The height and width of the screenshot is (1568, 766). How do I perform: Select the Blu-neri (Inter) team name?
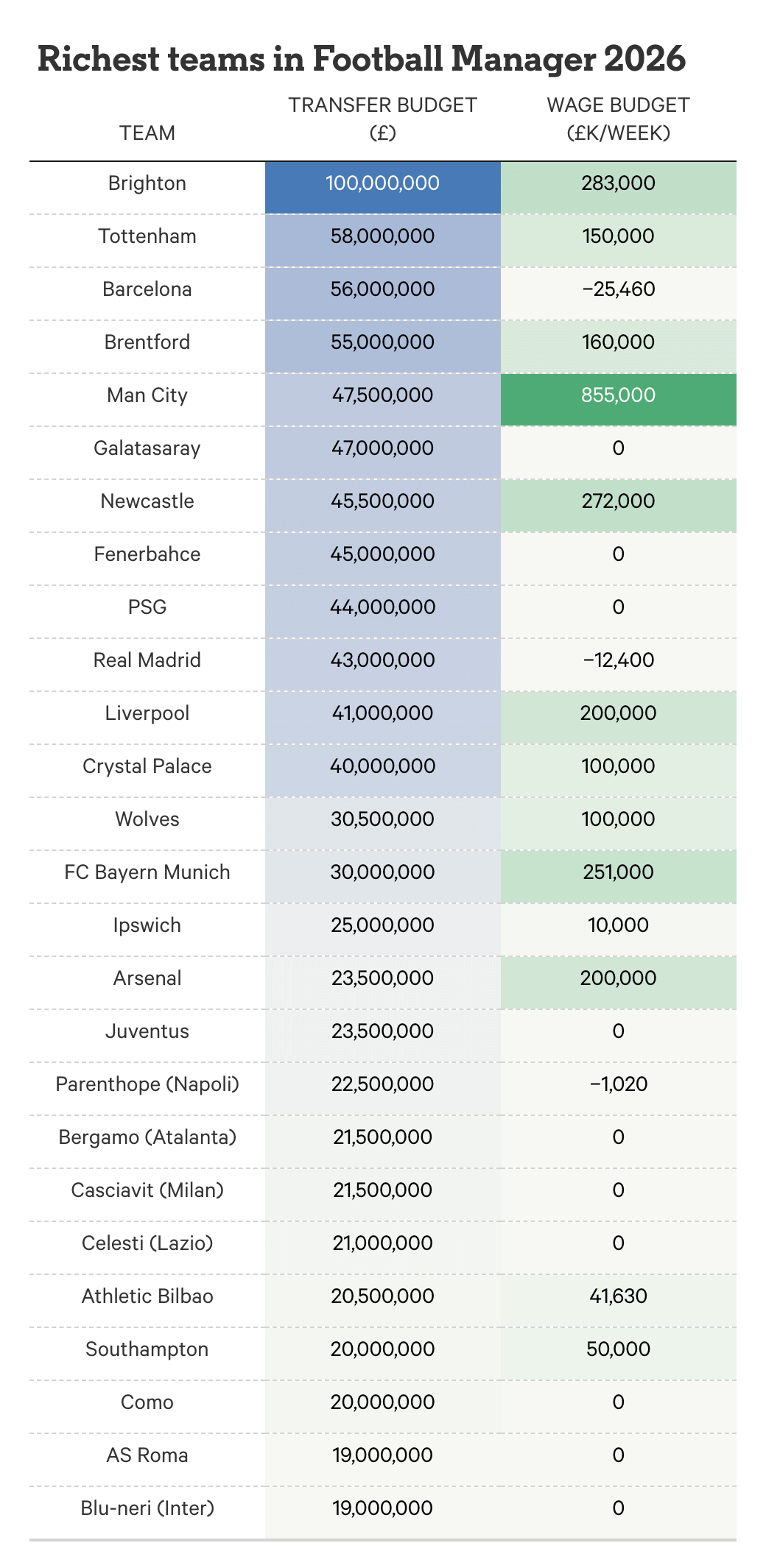tap(147, 1508)
